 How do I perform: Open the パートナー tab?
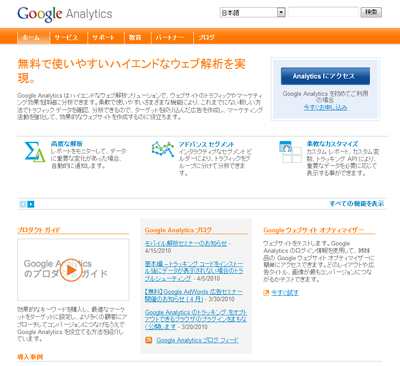tap(170, 38)
